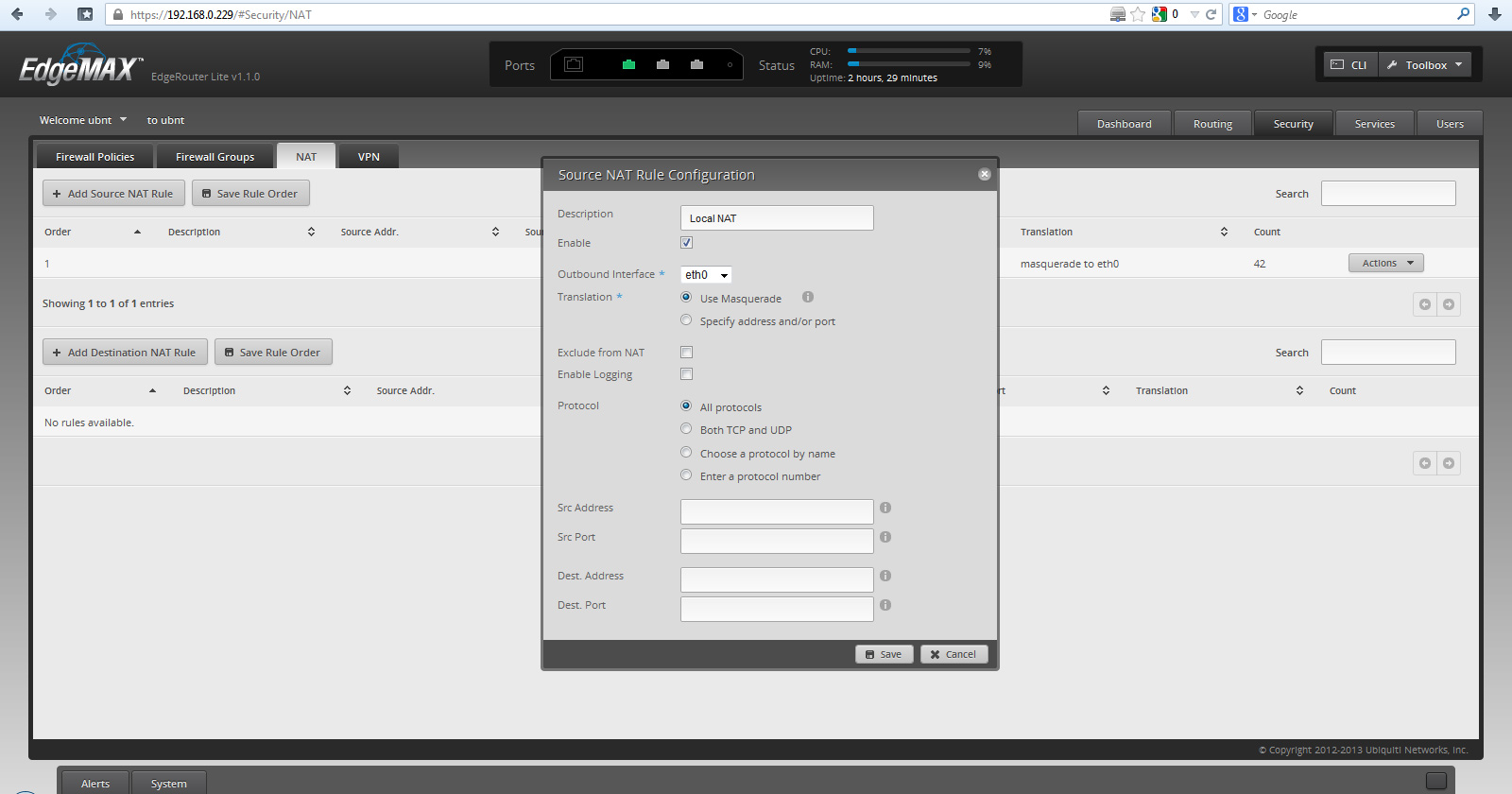The height and width of the screenshot is (794, 1512).
Task: Open the Alerts panel tab
Action: coord(94,783)
